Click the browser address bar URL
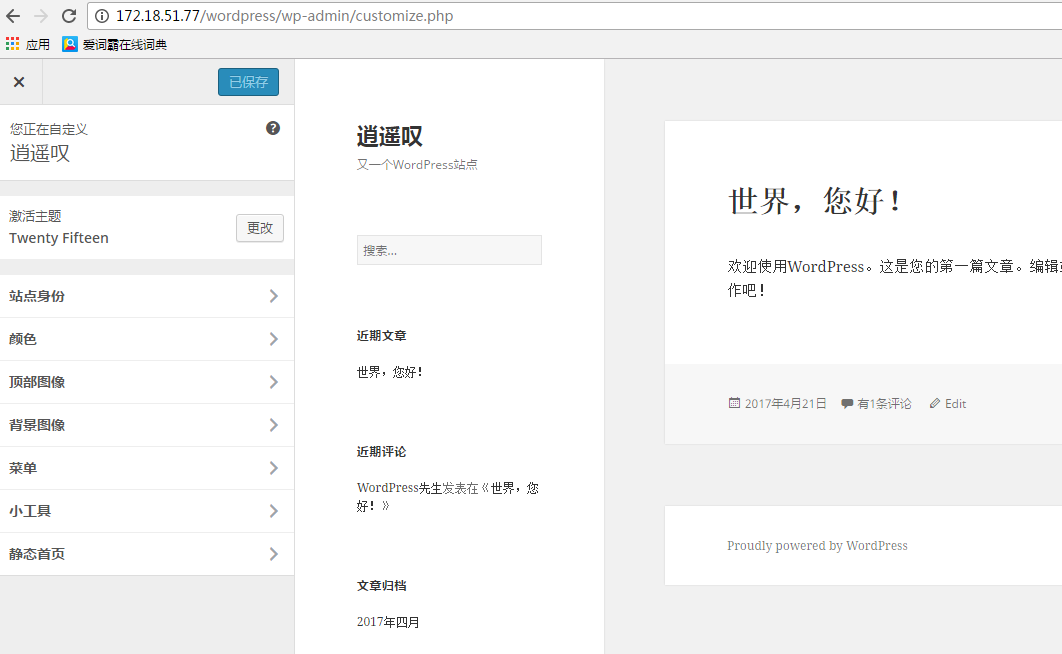This screenshot has height=654, width=1062. [x=284, y=16]
